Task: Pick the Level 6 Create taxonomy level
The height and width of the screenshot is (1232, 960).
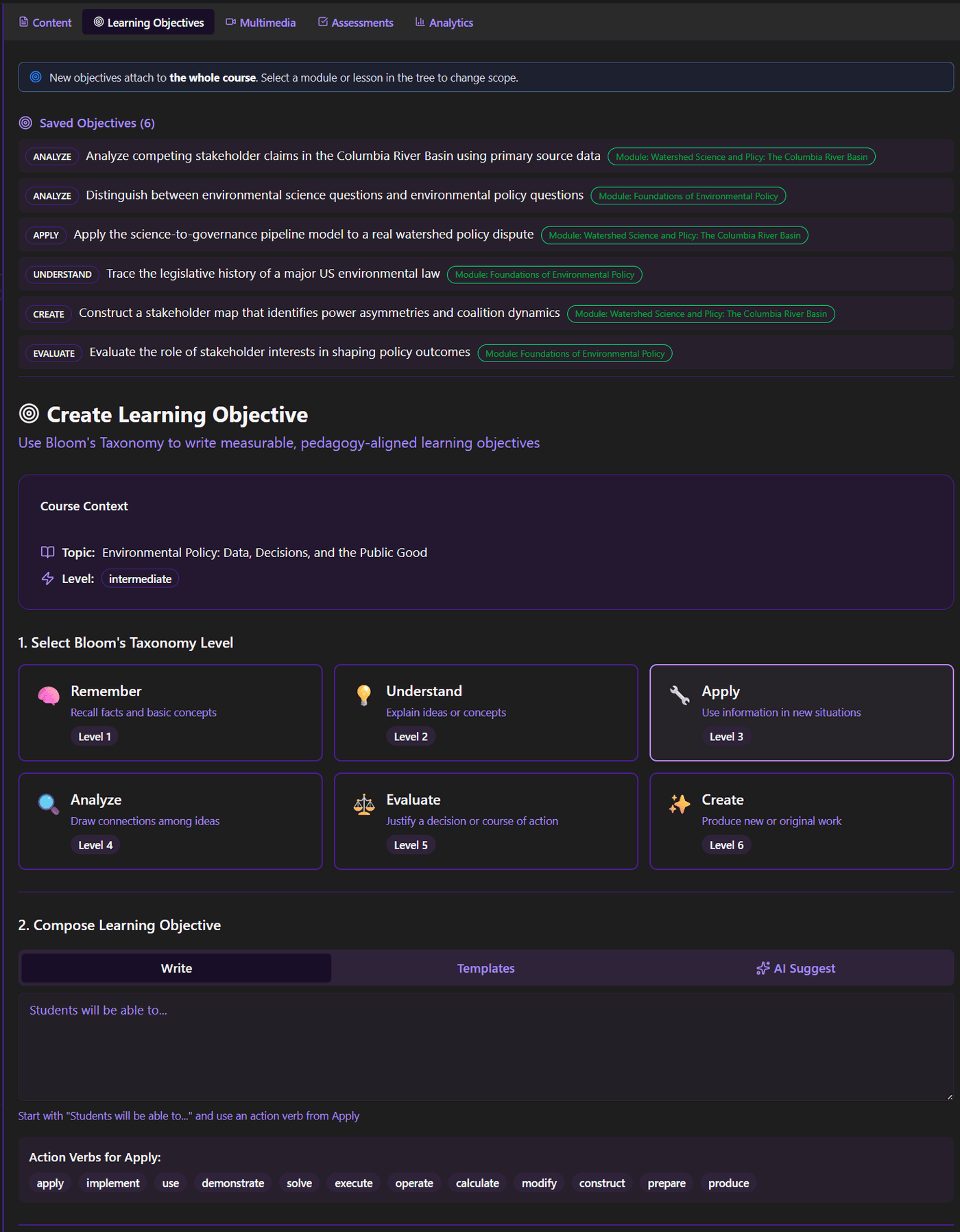Action: coord(802,821)
